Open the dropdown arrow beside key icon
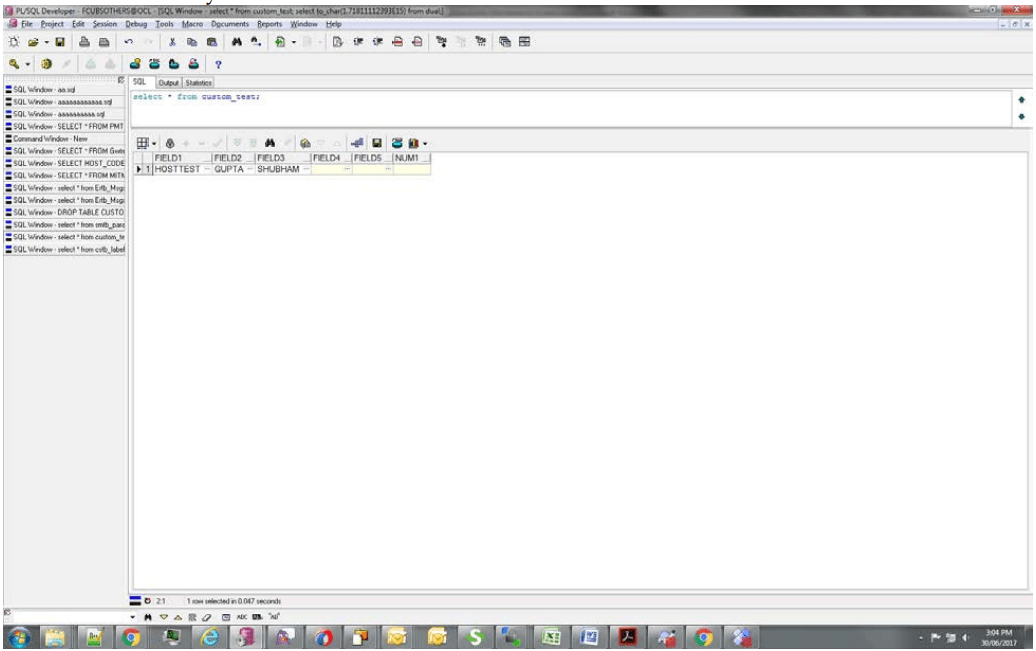Viewport: 1036px width, 651px height. tap(28, 65)
